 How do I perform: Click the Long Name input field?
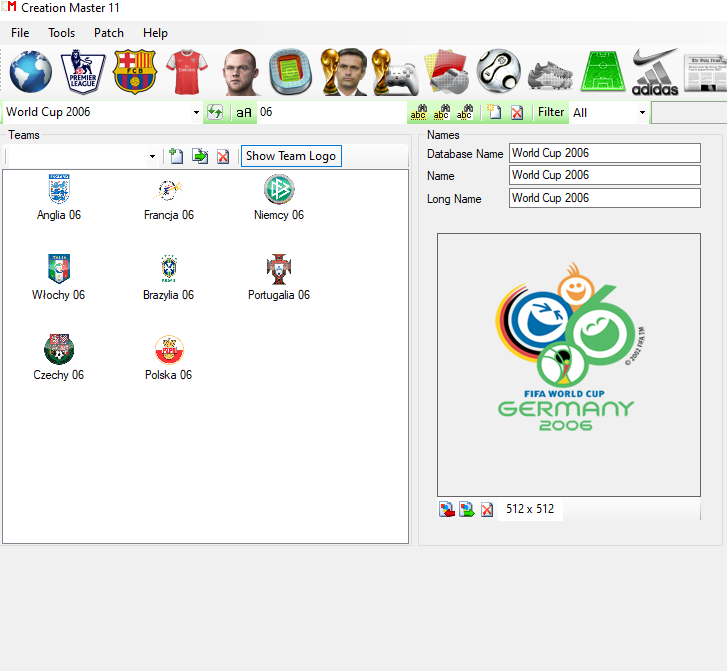605,198
